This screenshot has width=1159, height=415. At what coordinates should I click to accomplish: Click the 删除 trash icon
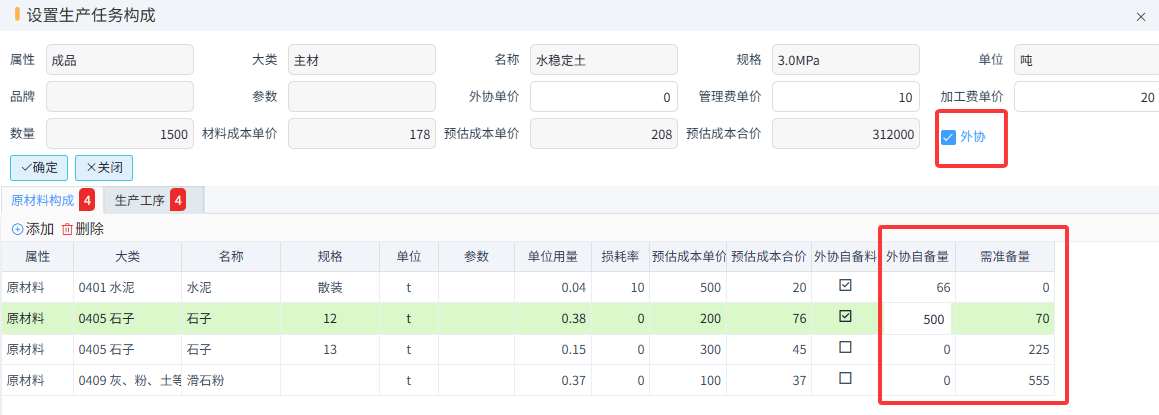click(67, 229)
